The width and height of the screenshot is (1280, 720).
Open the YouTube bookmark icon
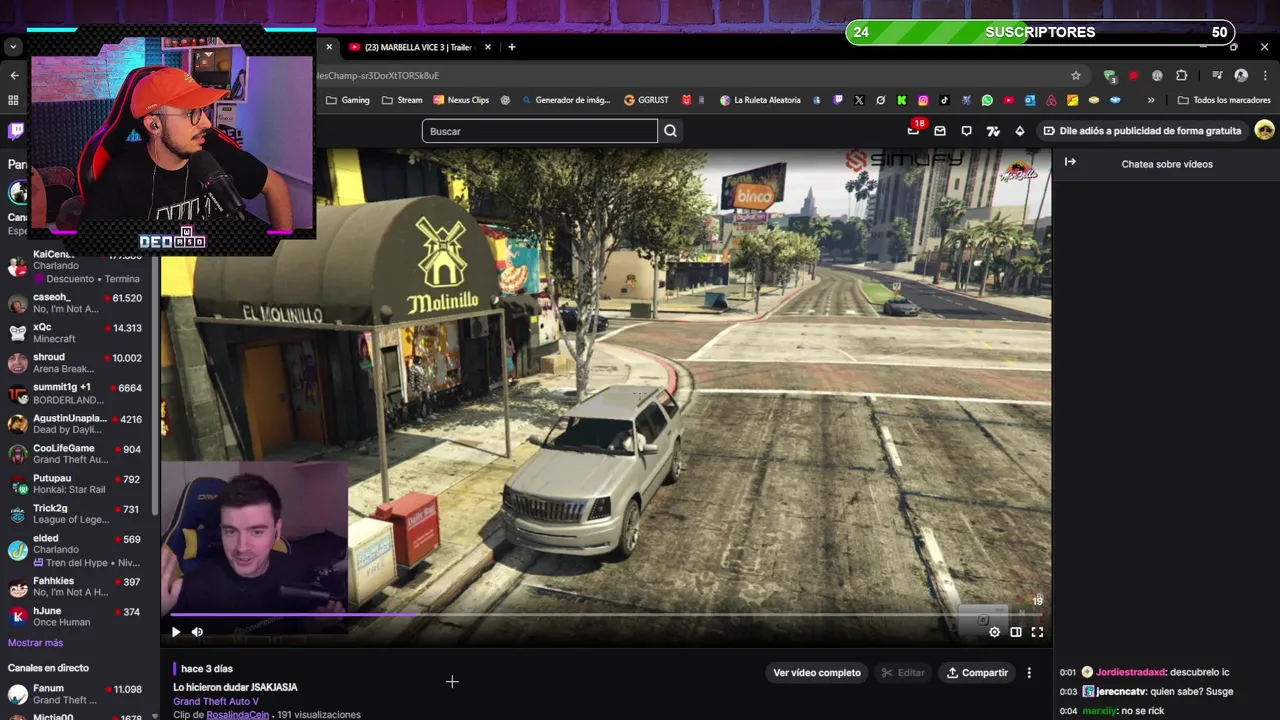(x=1008, y=100)
